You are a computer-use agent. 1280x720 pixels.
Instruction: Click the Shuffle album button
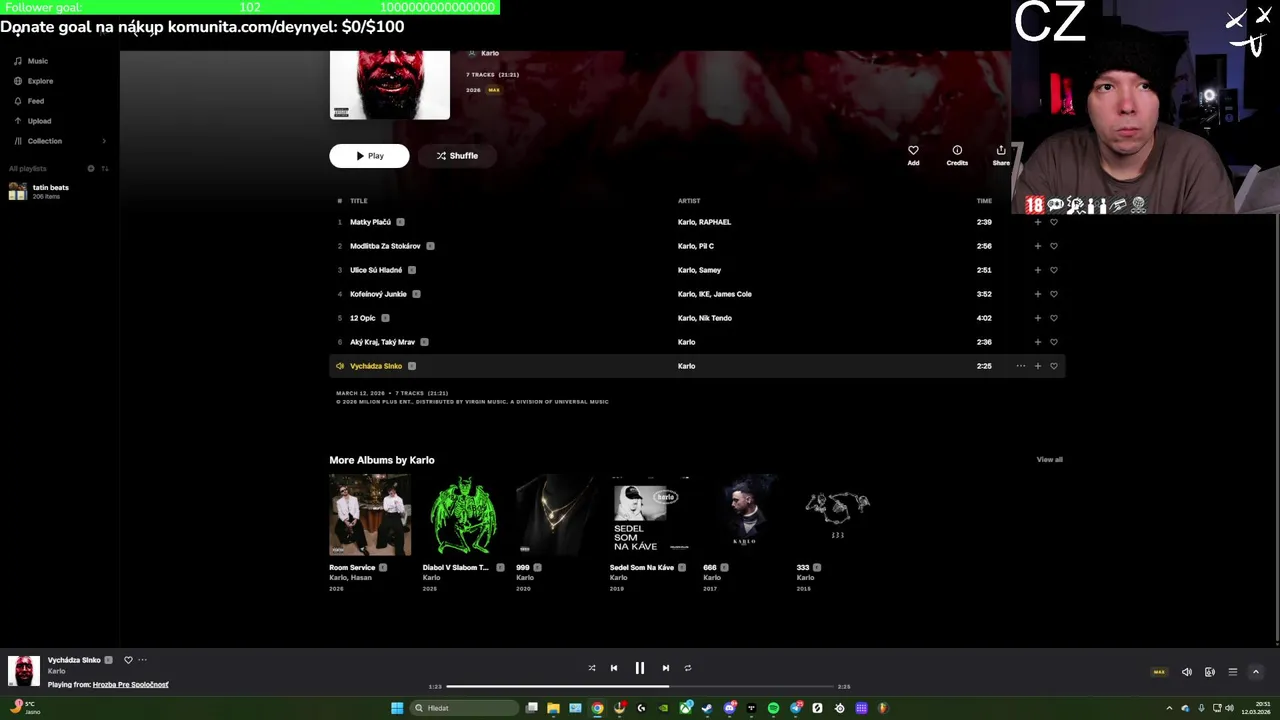[457, 156]
